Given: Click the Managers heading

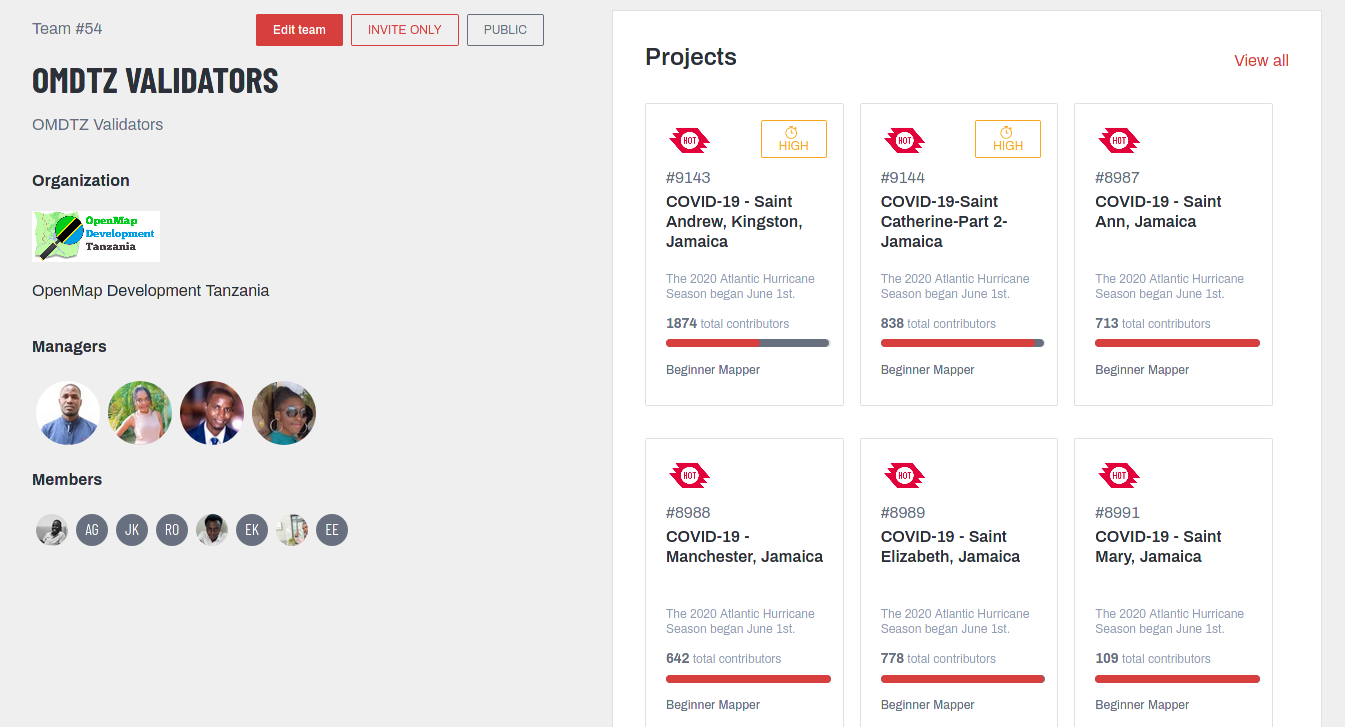Looking at the screenshot, I should 69,346.
